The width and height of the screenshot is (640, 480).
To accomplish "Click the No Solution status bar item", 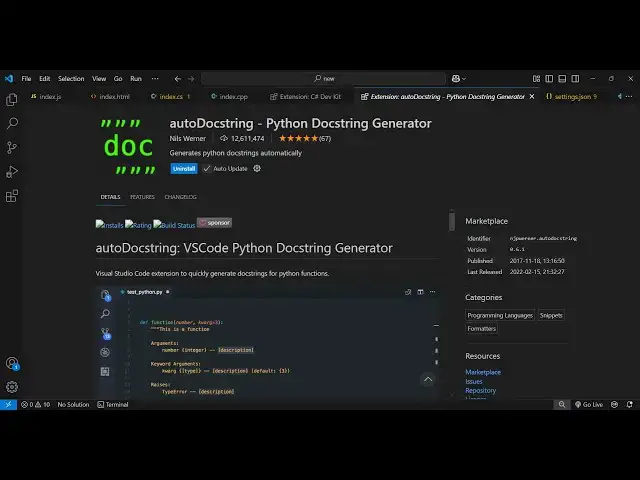I will click(73, 404).
